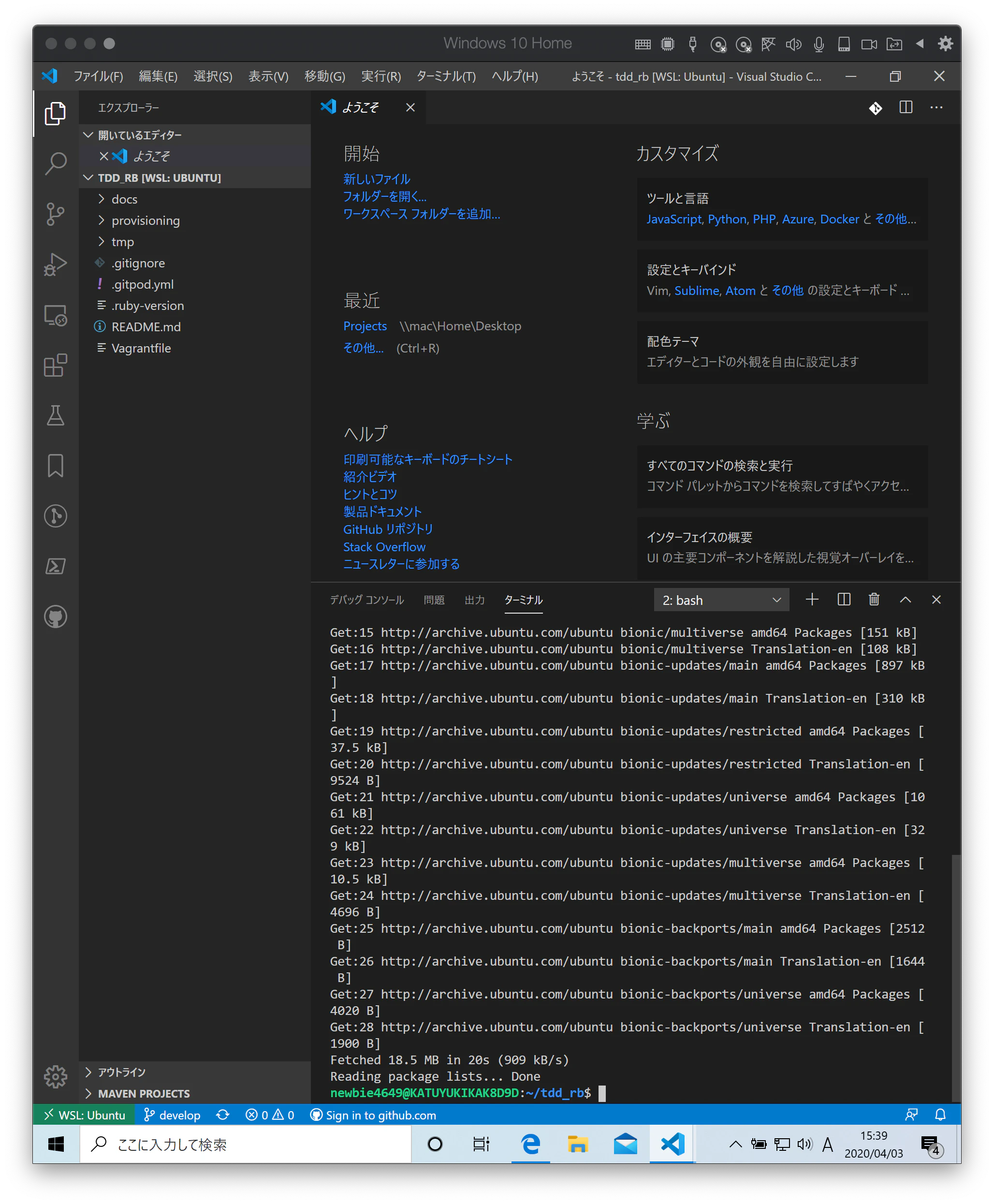Open the Manage gear menu
The image size is (994, 1204).
point(56,1076)
